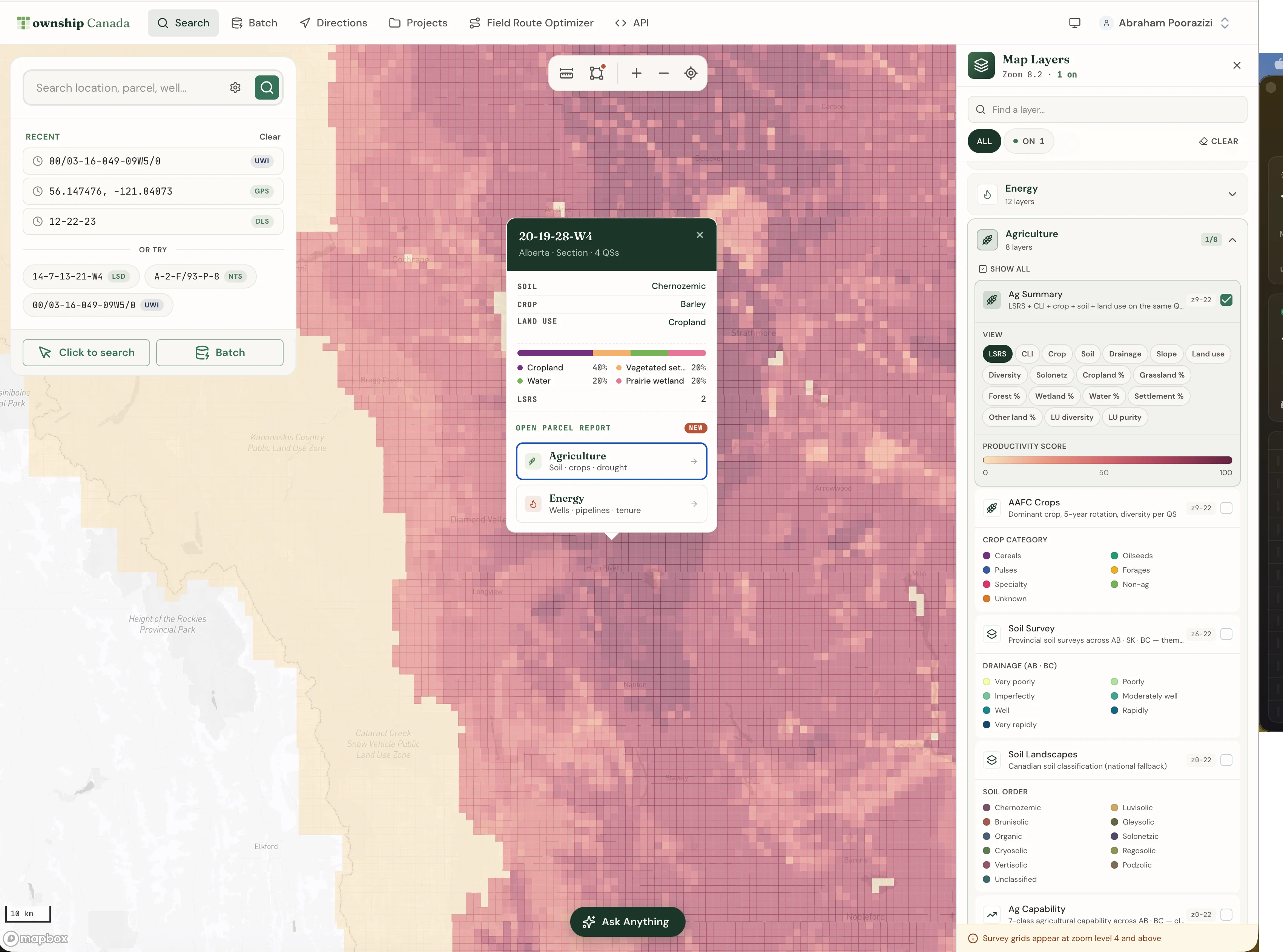Click the green search magnifier button
Image resolution: width=1283 pixels, height=952 pixels.
(x=267, y=88)
